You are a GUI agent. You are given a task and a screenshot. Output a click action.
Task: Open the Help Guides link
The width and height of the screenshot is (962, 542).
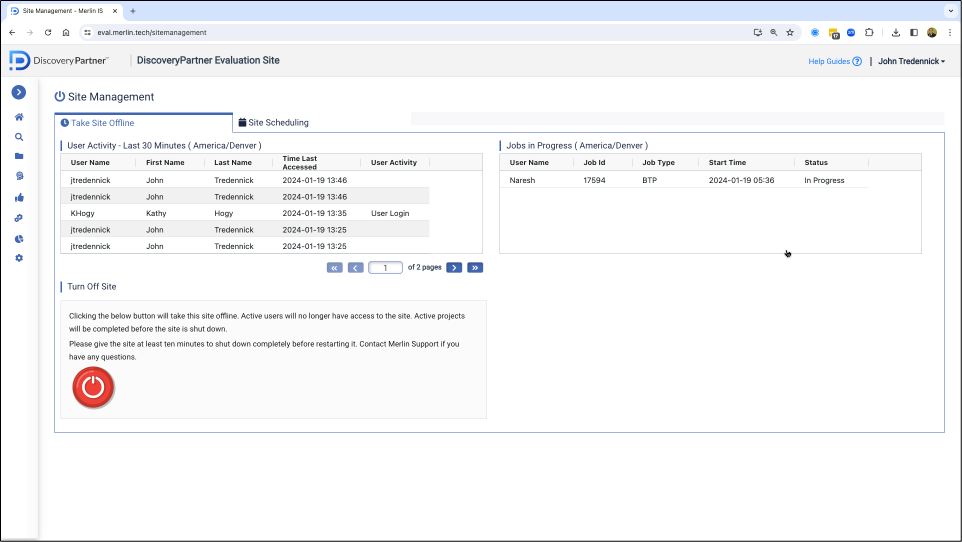[x=834, y=61]
